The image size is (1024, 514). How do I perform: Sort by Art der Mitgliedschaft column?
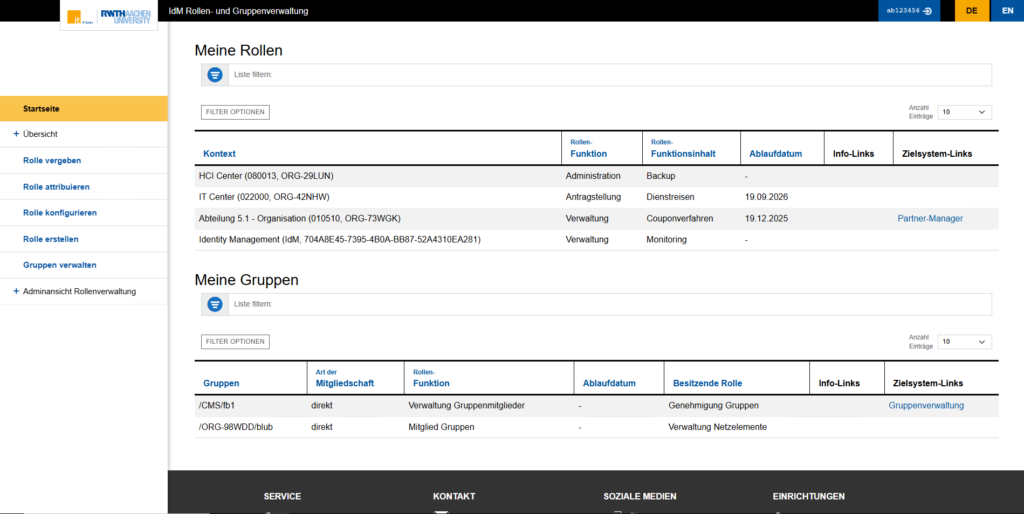(x=345, y=379)
